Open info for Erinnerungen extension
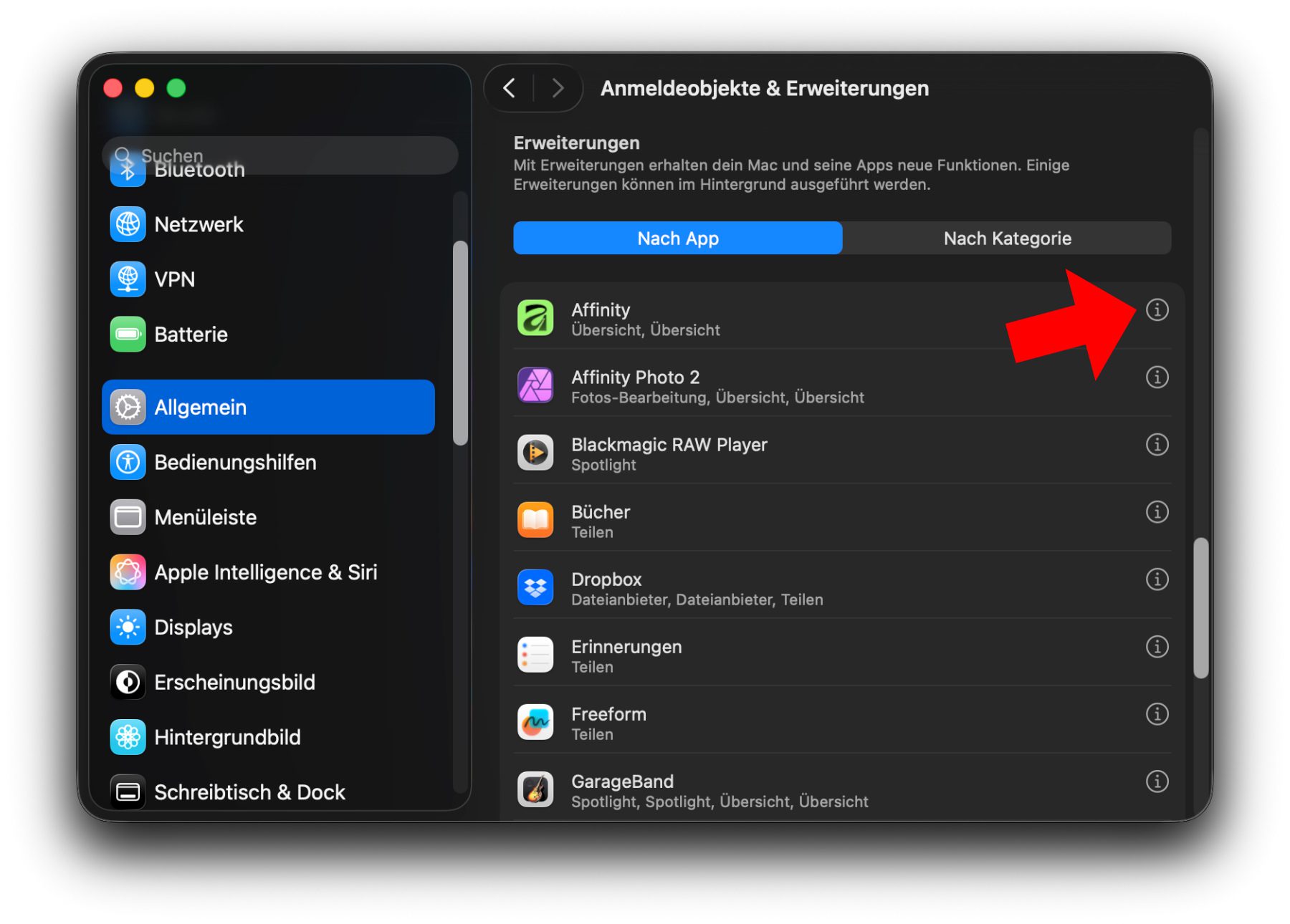The width and height of the screenshot is (1290, 924). (x=1156, y=647)
